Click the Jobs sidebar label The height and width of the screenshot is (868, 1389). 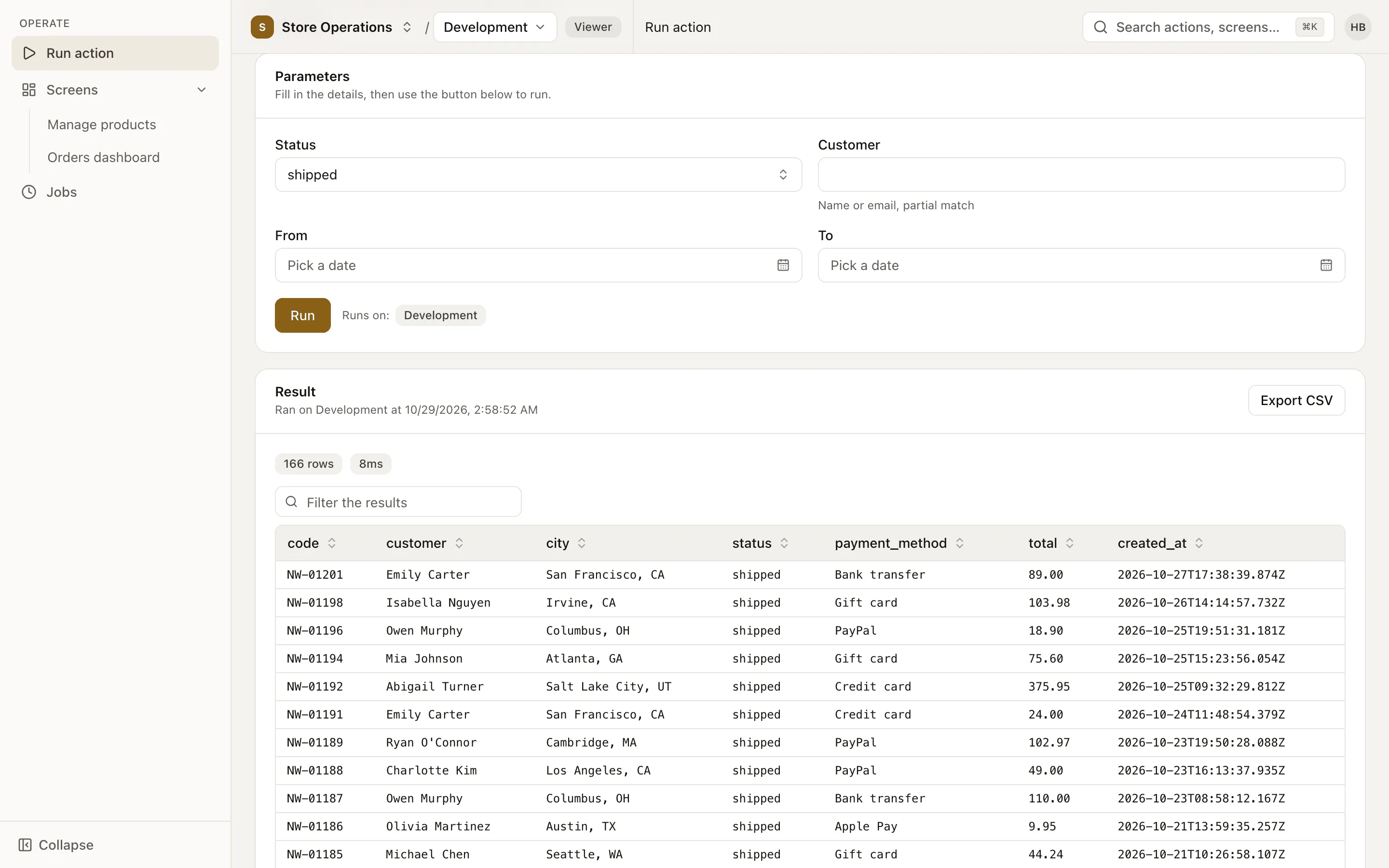61,192
